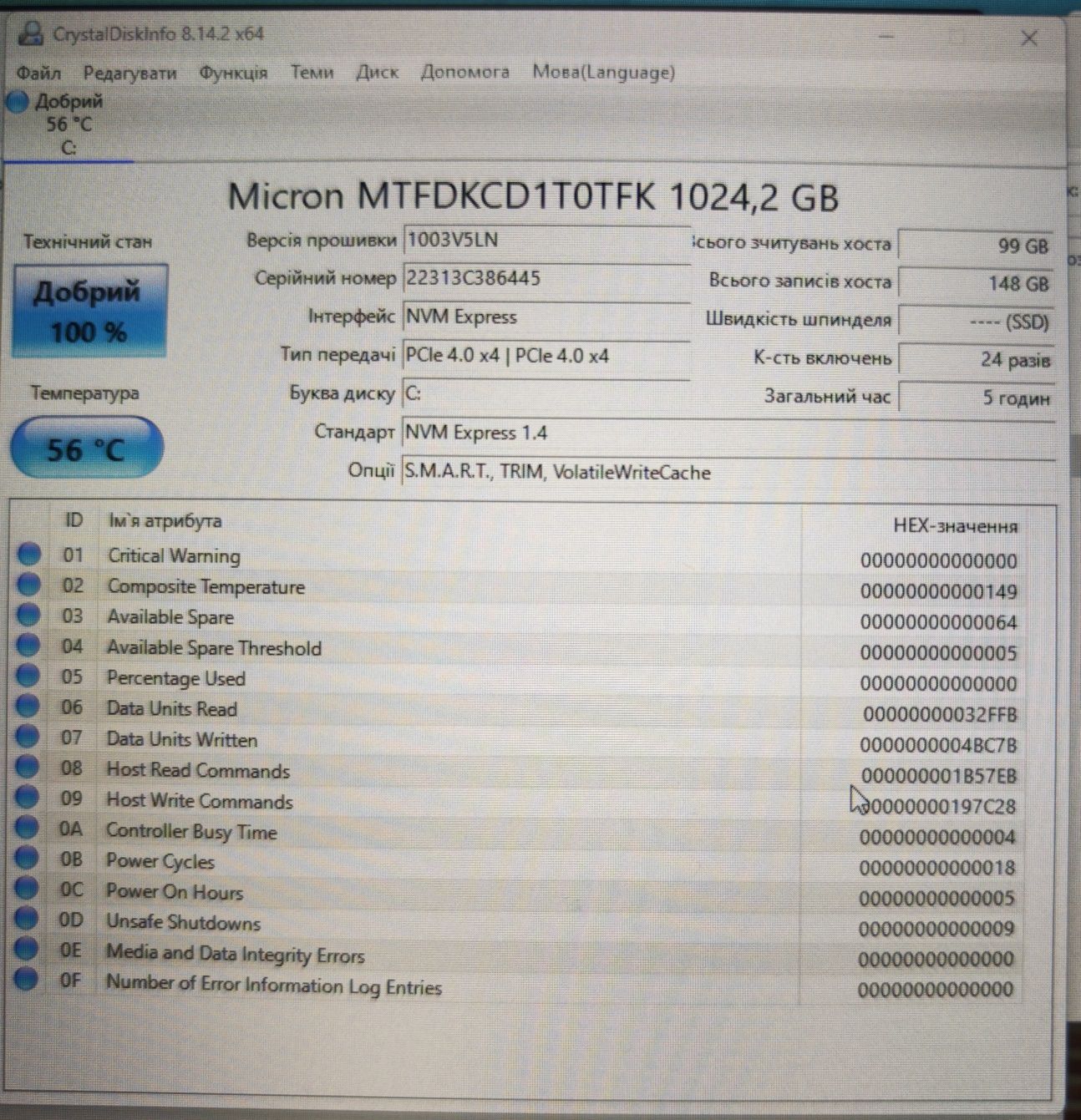The image size is (1081, 1120).
Task: Click status circle of Critical Warning row
Action: 29,554
